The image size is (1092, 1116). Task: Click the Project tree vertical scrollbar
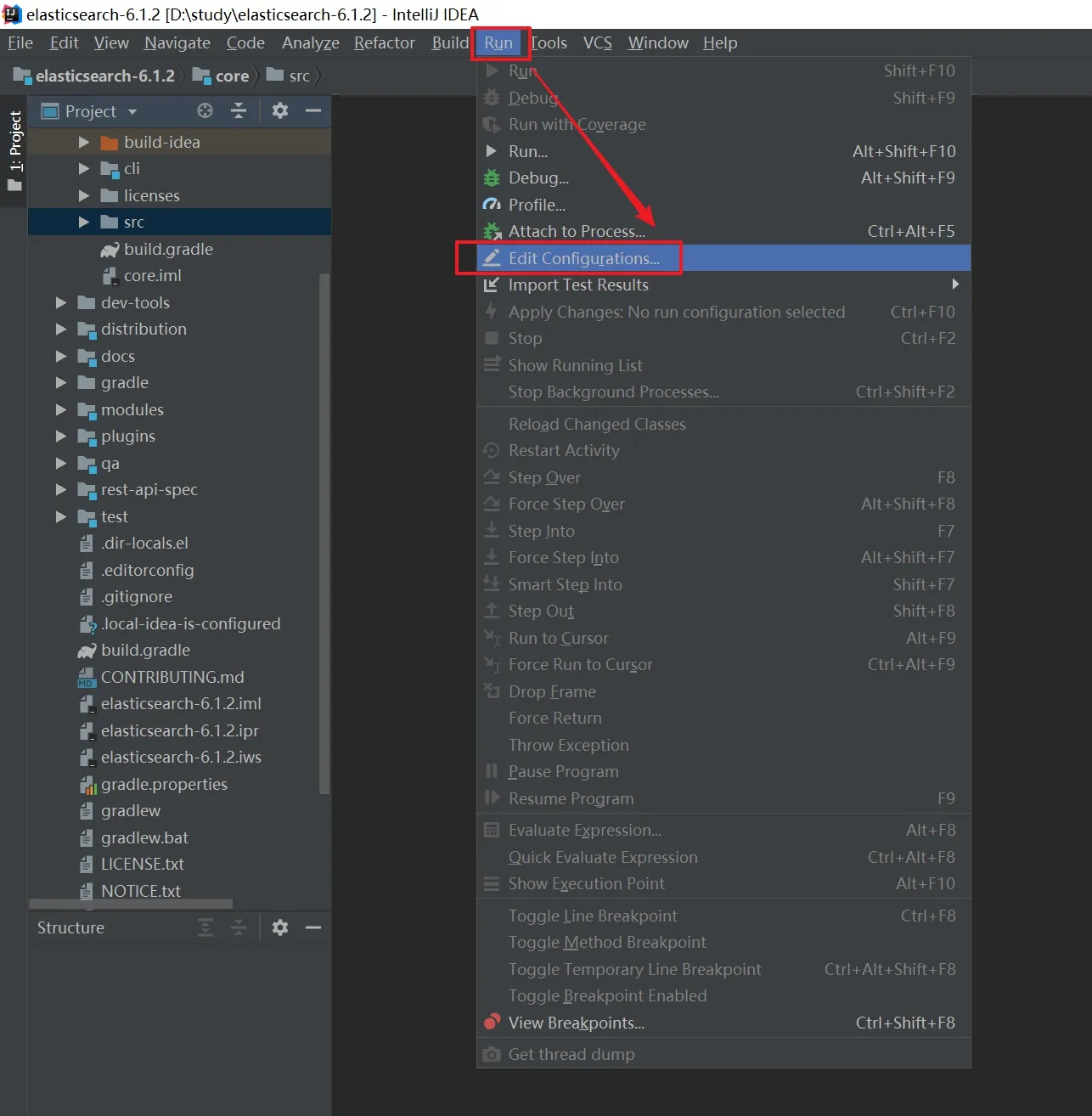[x=324, y=533]
